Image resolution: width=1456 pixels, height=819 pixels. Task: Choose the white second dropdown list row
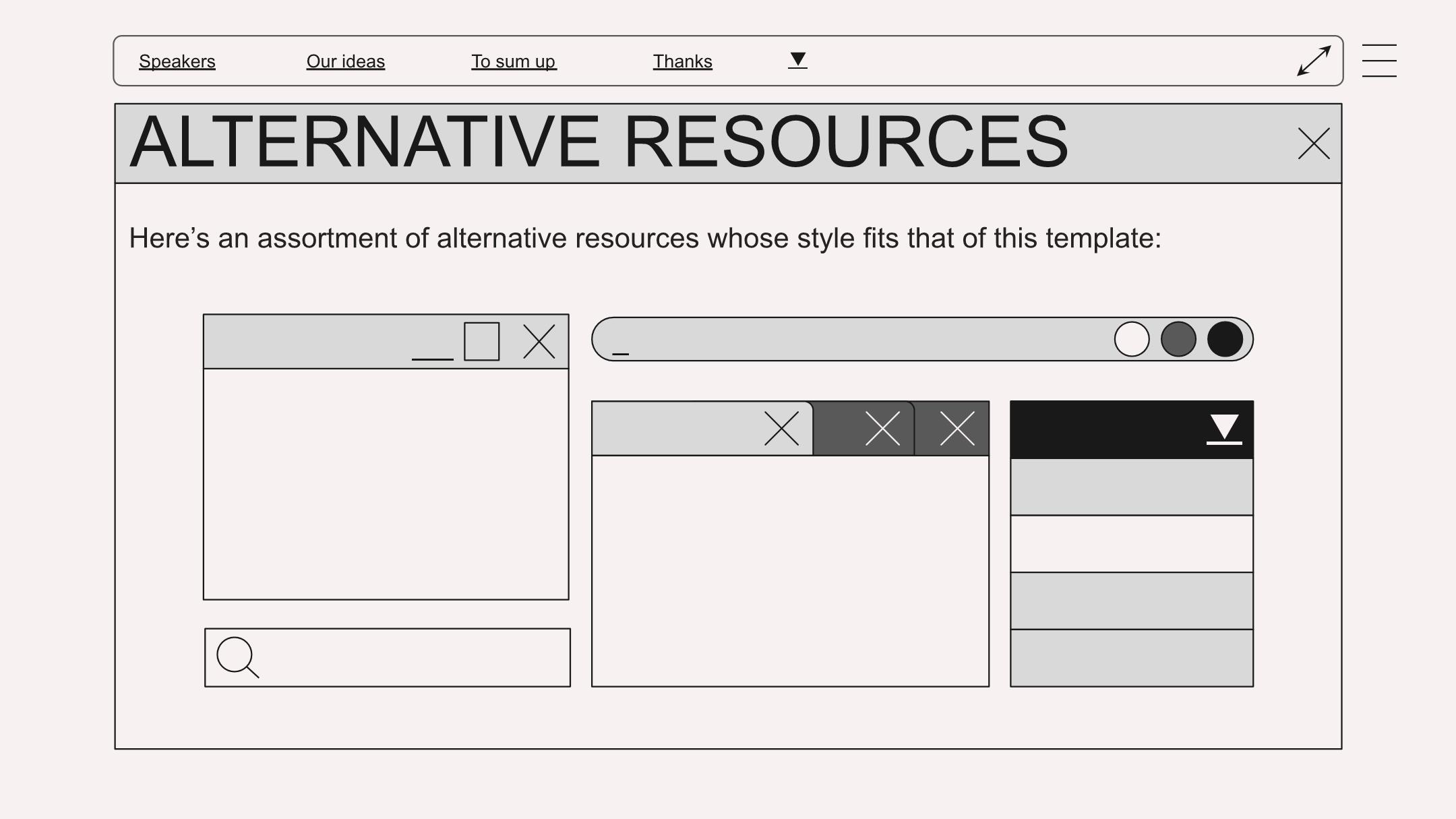[x=1132, y=544]
